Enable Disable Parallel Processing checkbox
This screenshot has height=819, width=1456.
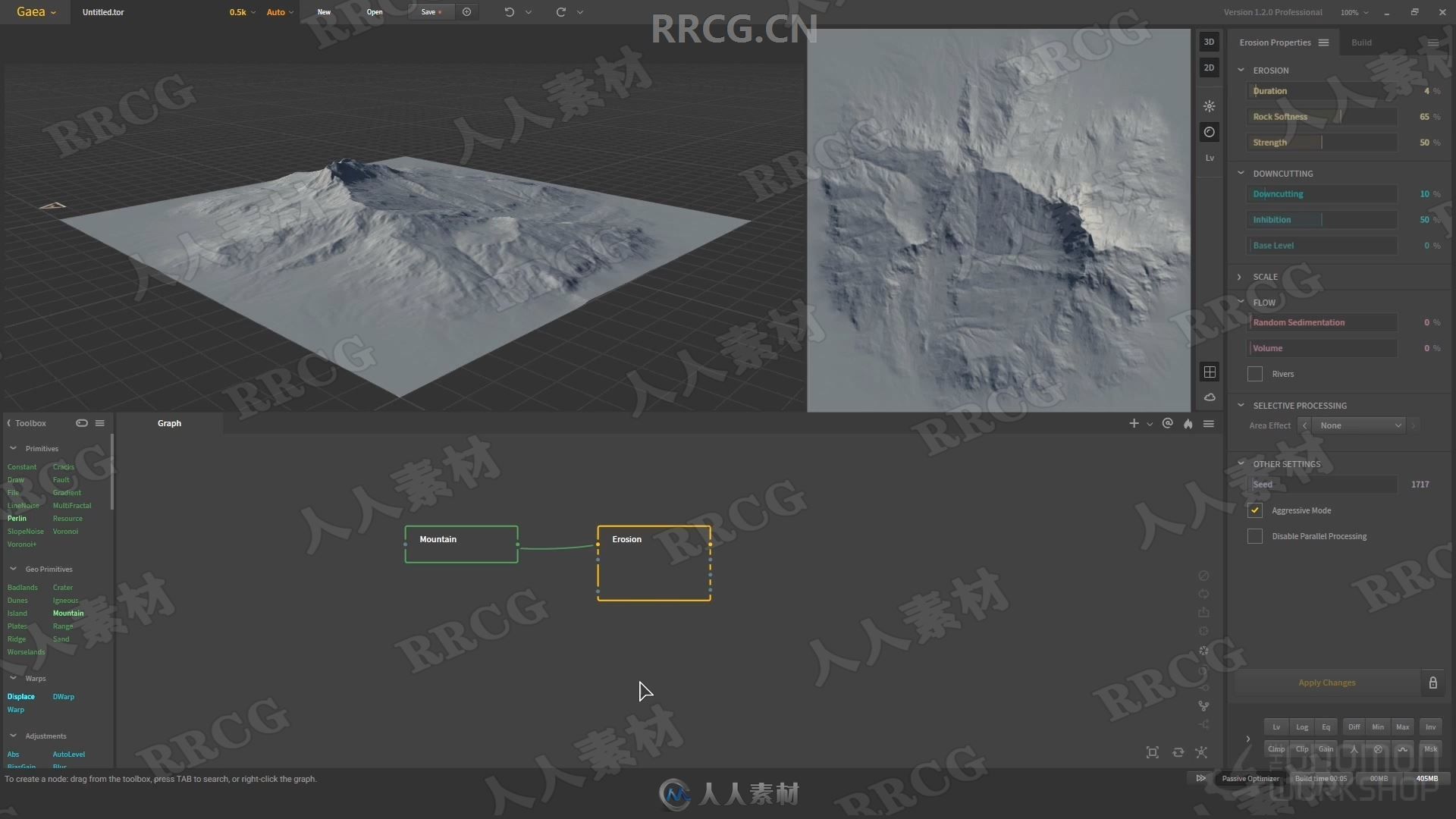tap(1255, 535)
